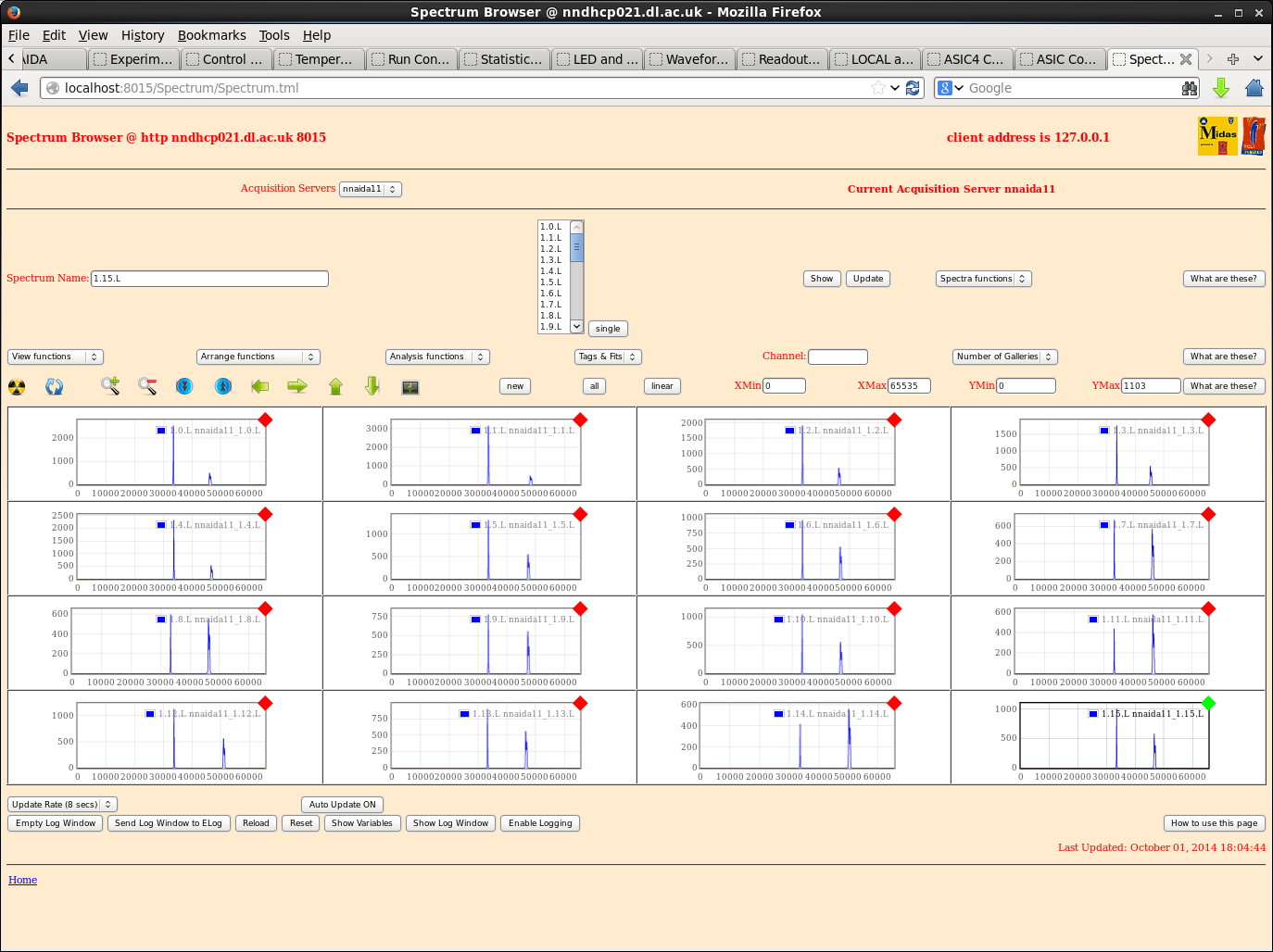Viewport: 1273px width, 952px height.
Task: Switch to the Run Con... tab
Action: [411, 59]
